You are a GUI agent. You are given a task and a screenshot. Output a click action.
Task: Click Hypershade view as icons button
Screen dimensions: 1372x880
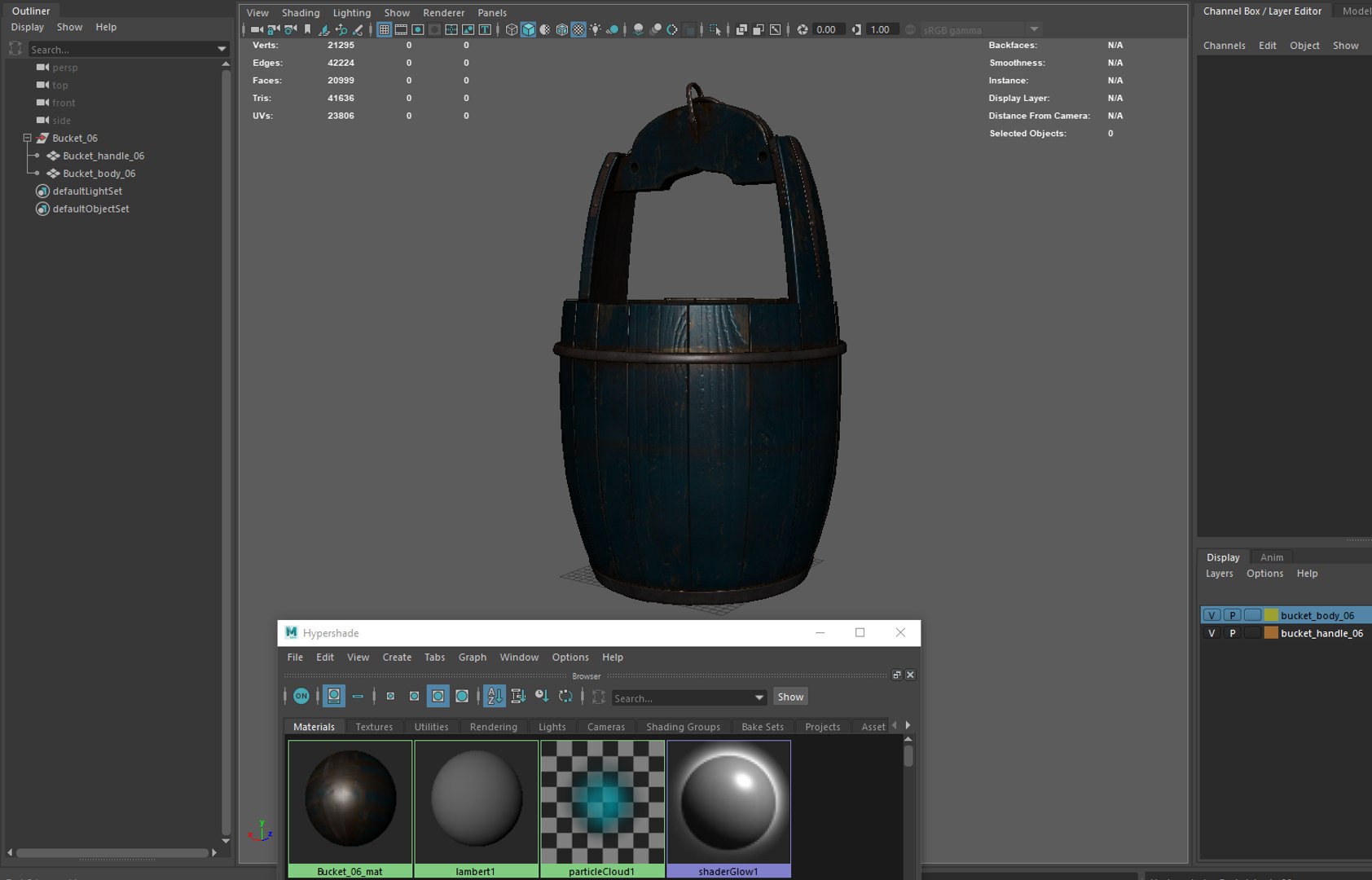[x=334, y=696]
